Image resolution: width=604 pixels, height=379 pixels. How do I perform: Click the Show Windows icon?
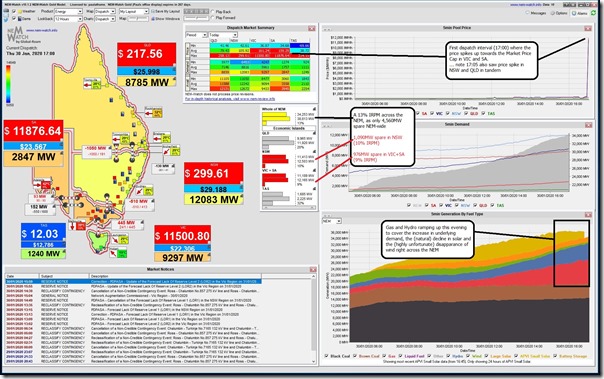tap(153, 18)
